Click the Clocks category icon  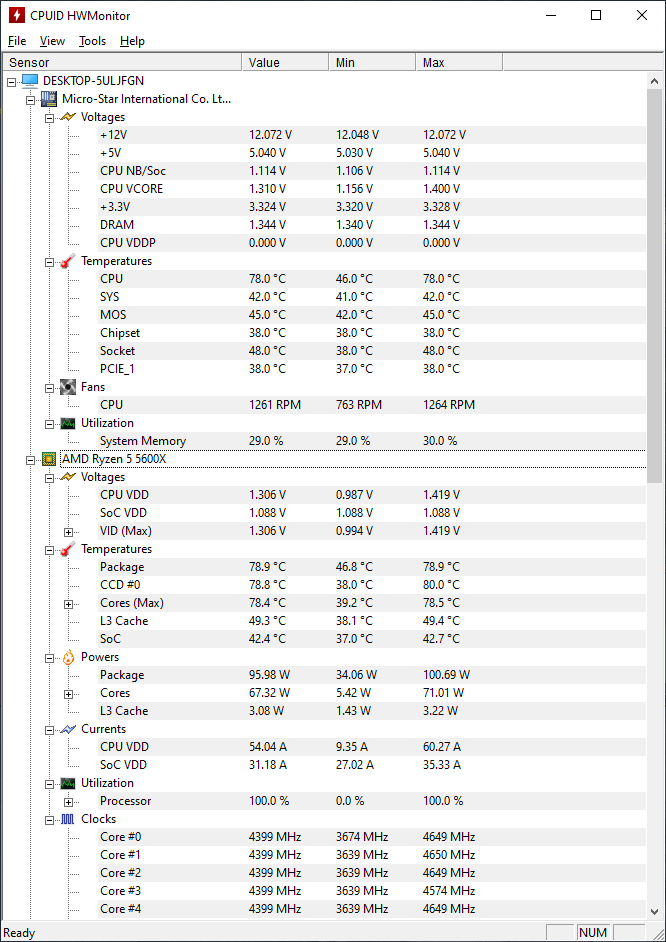(x=68, y=819)
